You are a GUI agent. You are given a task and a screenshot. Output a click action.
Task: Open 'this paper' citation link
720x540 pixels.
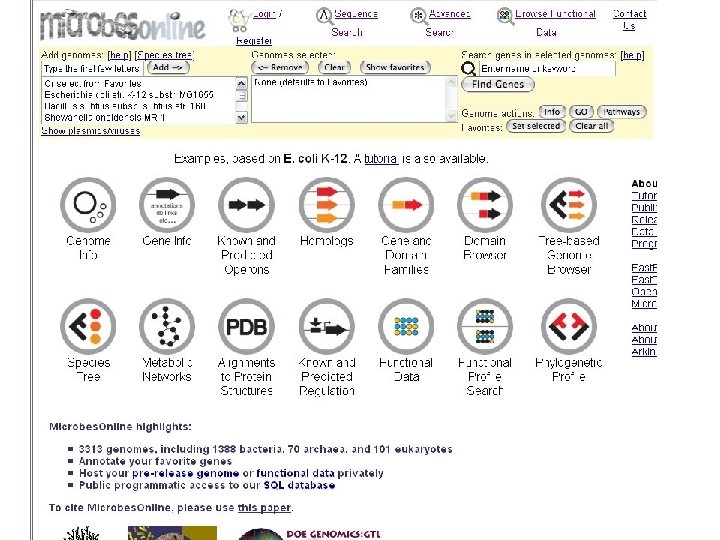point(264,507)
